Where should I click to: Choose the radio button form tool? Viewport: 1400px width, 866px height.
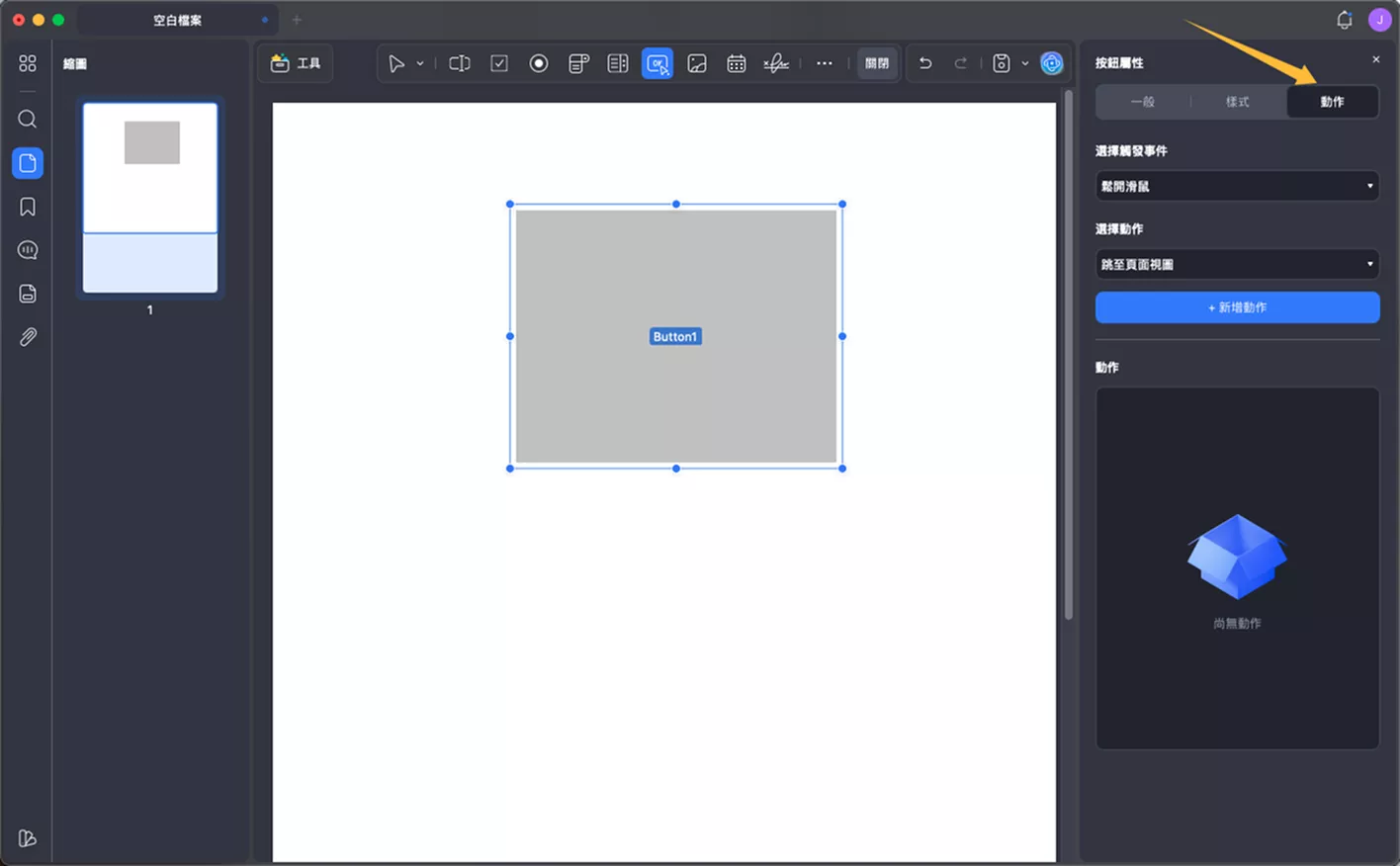(539, 63)
